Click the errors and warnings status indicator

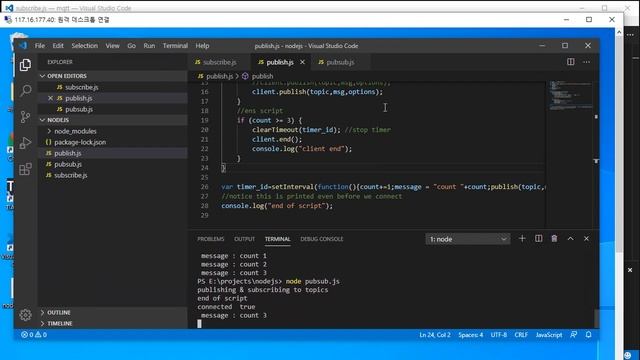click(x=34, y=335)
